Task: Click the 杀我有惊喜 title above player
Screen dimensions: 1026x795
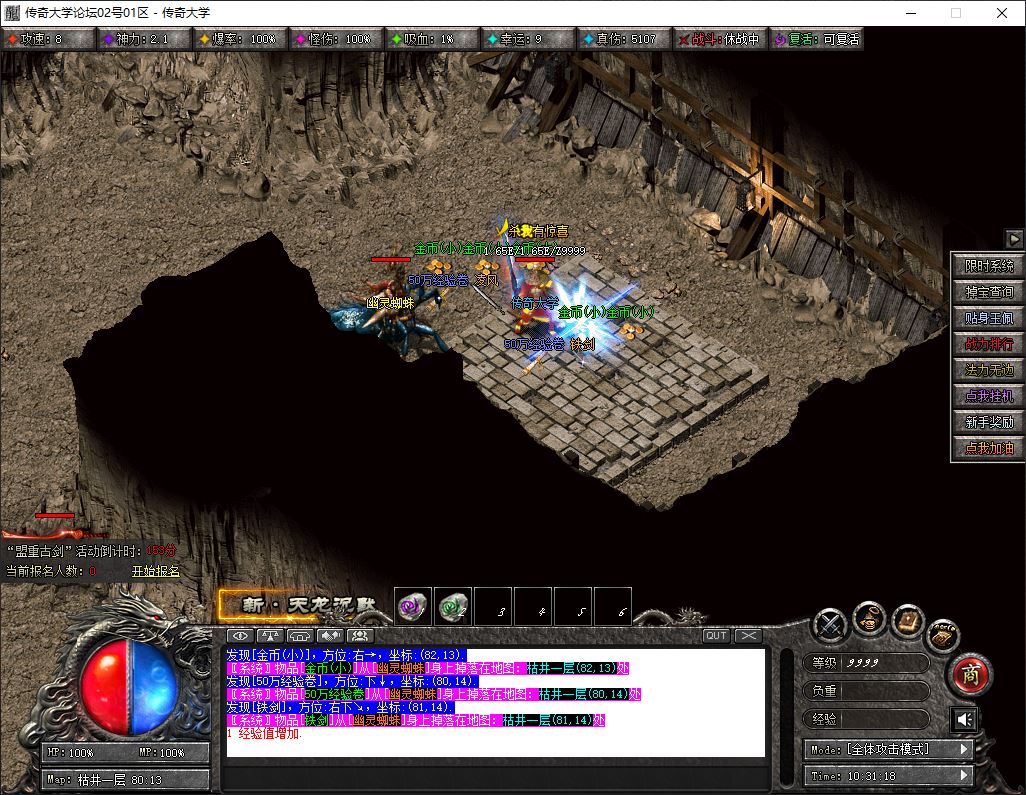Action: (539, 231)
